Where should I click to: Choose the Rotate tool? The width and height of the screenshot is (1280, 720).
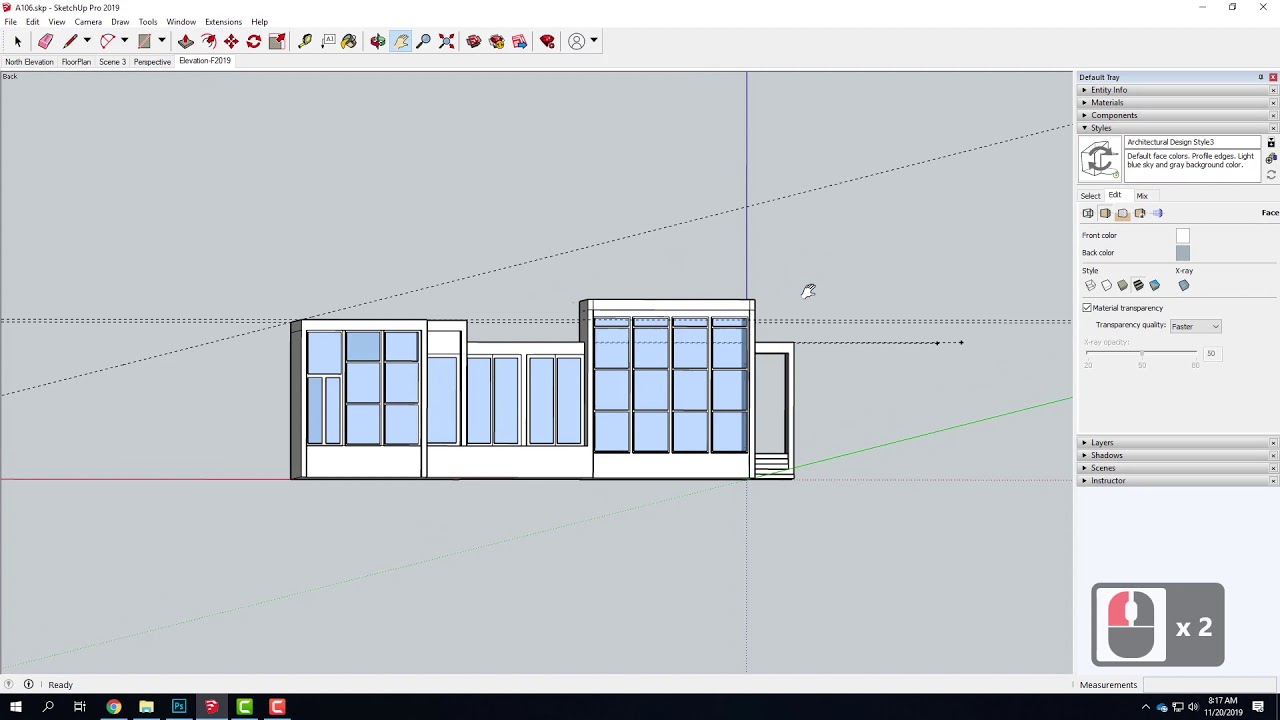[253, 41]
